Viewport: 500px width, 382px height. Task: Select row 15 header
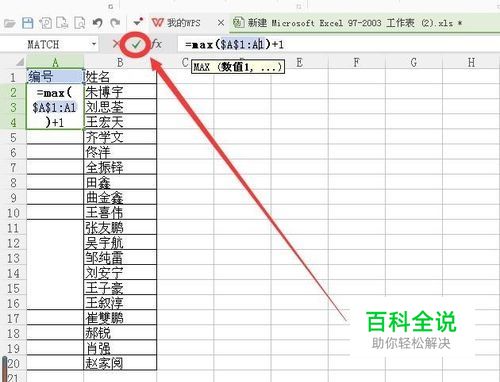click(x=13, y=288)
